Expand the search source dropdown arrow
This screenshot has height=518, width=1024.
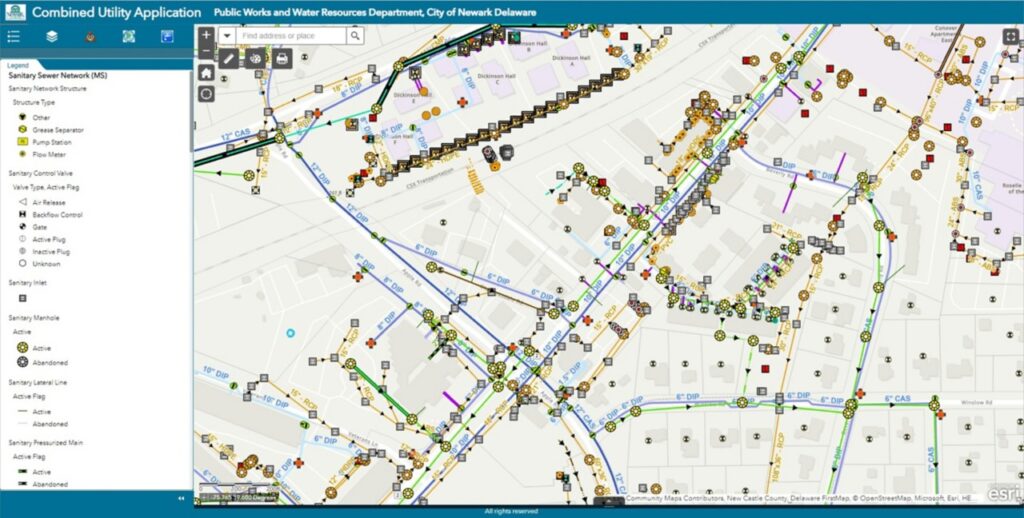point(227,36)
